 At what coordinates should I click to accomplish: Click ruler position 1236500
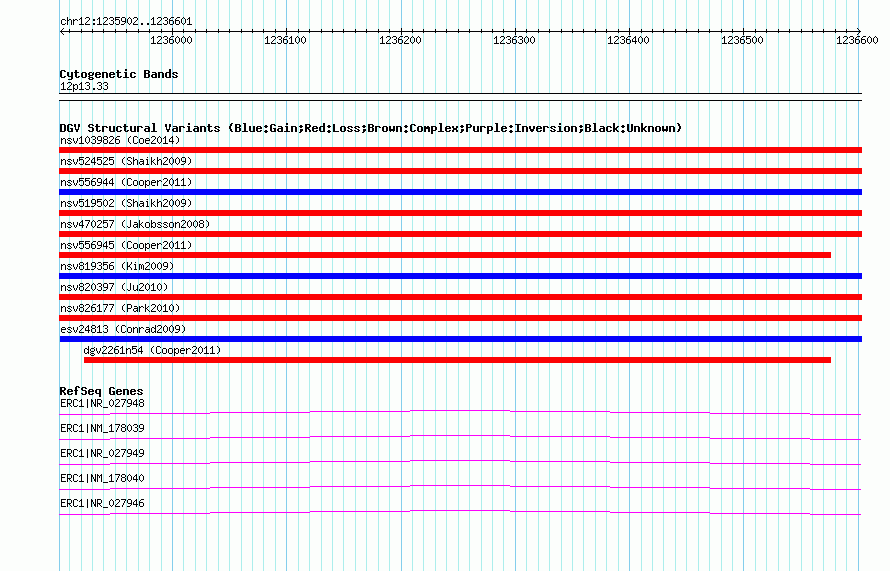tap(742, 40)
